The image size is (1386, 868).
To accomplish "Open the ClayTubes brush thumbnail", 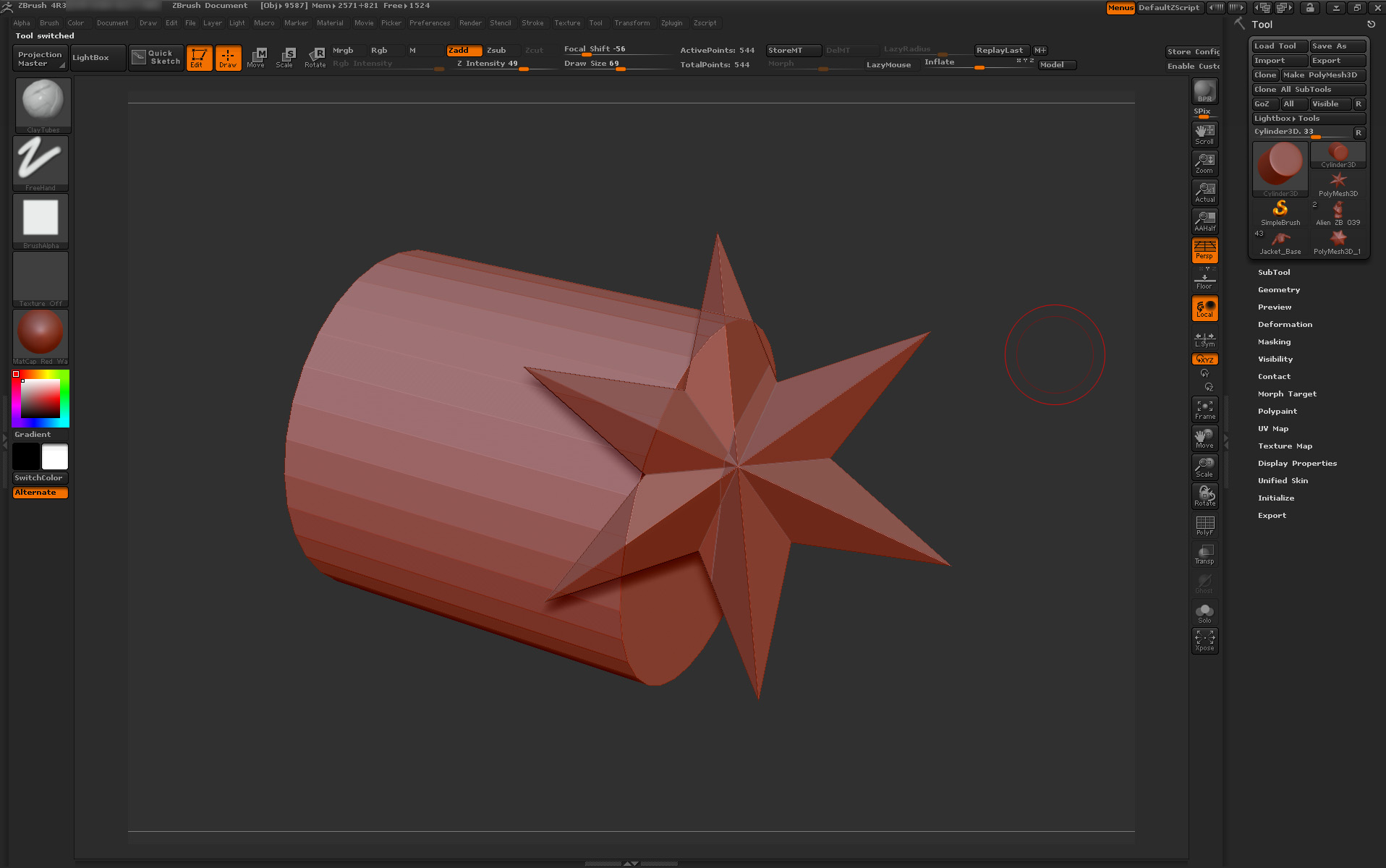I will pyautogui.click(x=43, y=104).
